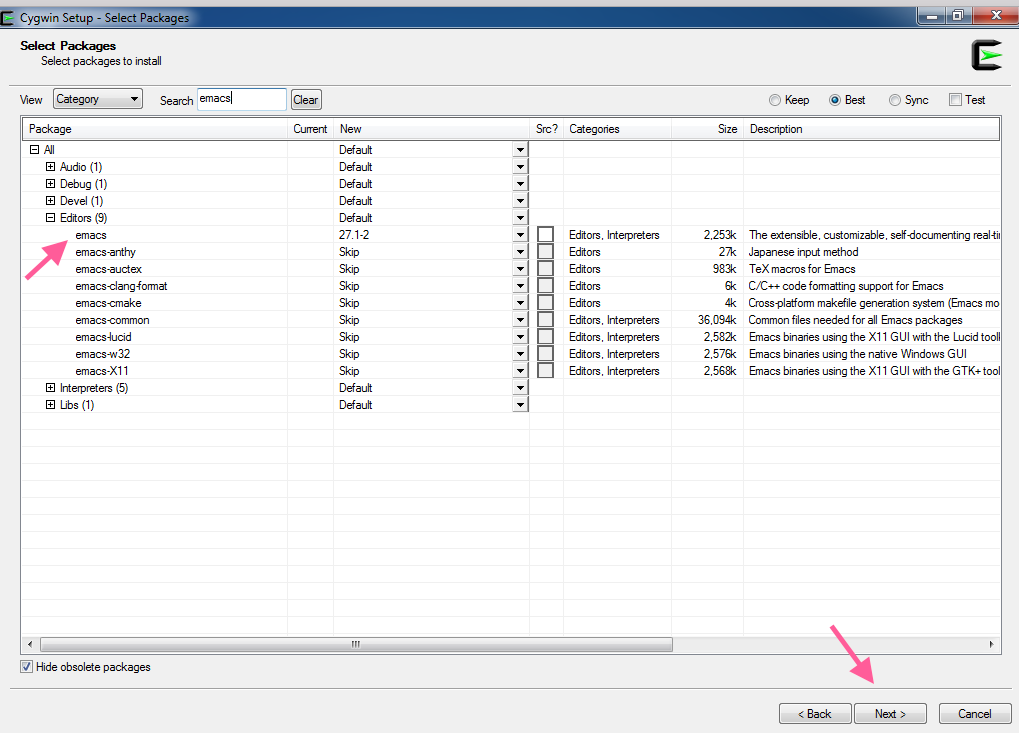Select the emacs-common package name
The height and width of the screenshot is (733, 1019).
(x=112, y=320)
